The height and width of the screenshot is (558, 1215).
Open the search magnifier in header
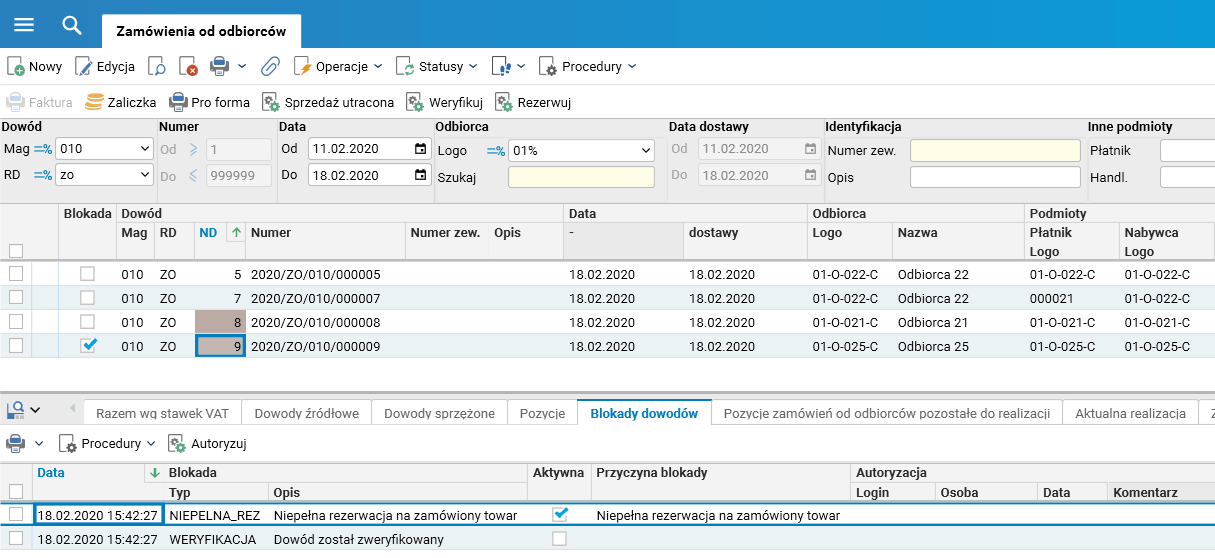click(x=72, y=25)
